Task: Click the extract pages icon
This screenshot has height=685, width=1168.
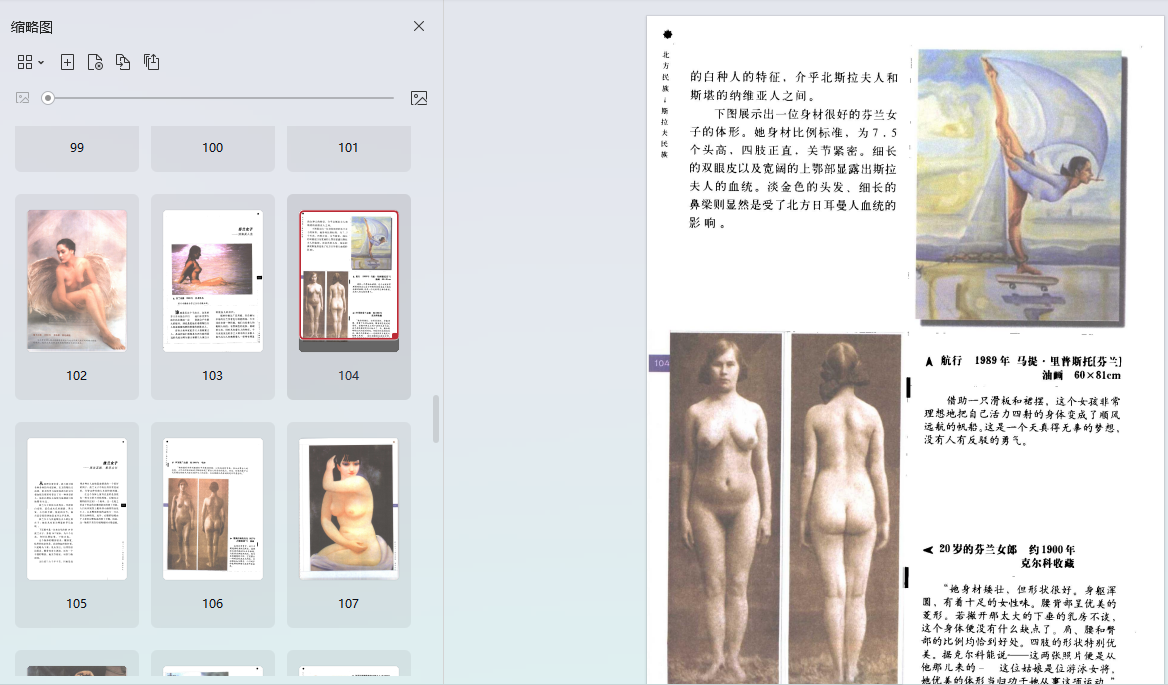Action: pyautogui.click(x=151, y=62)
